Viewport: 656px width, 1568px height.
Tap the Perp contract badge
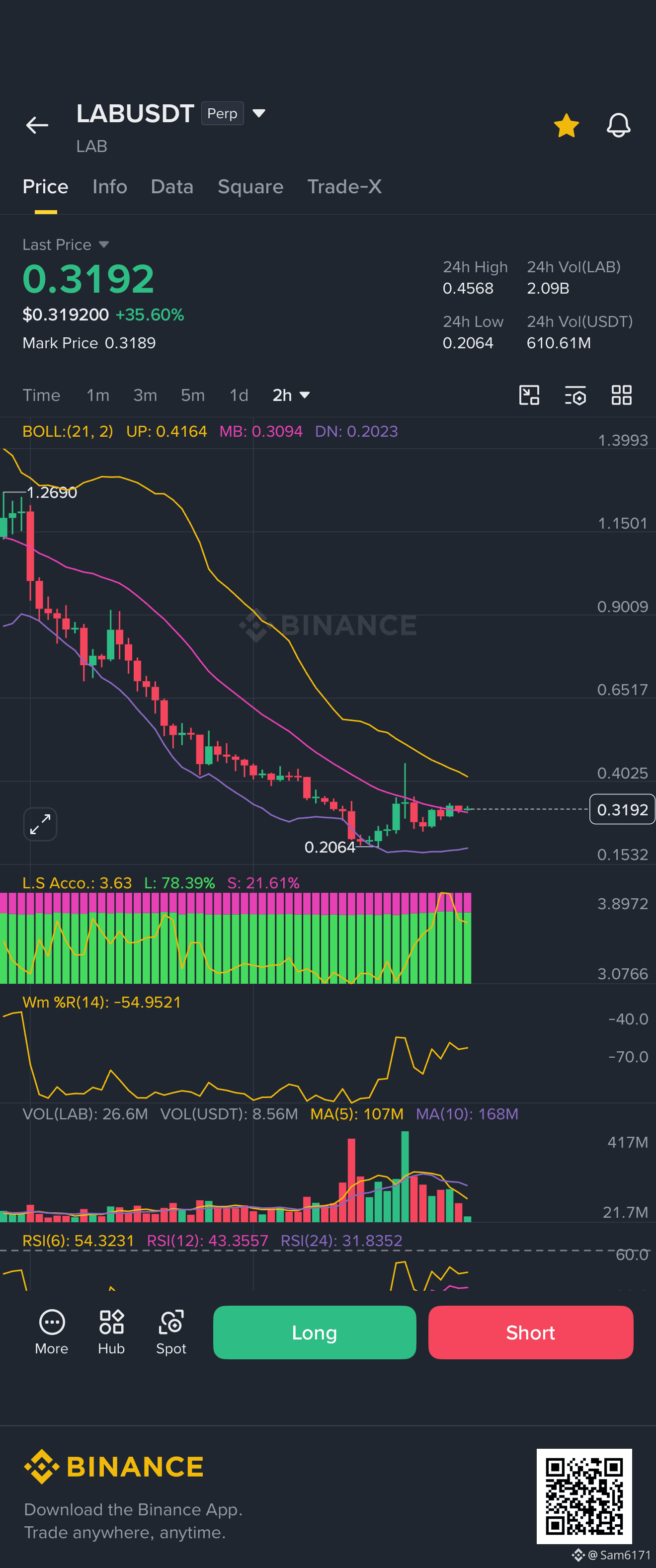pyautogui.click(x=222, y=114)
